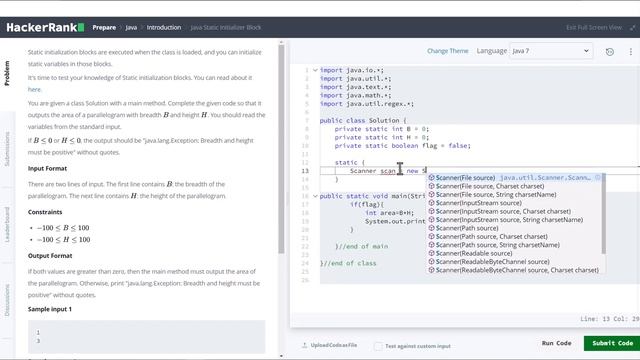Click the Output Format heading
The width and height of the screenshot is (640, 360).
click(x=50, y=256)
